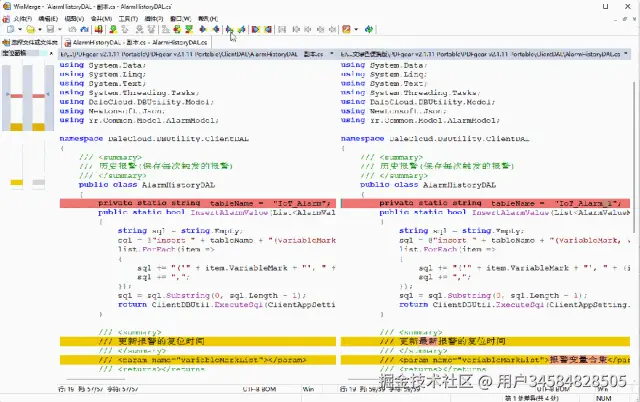This screenshot has height=402, width=640.
Task: Click 'using System.Text;' in right pane
Action: pos(384,84)
